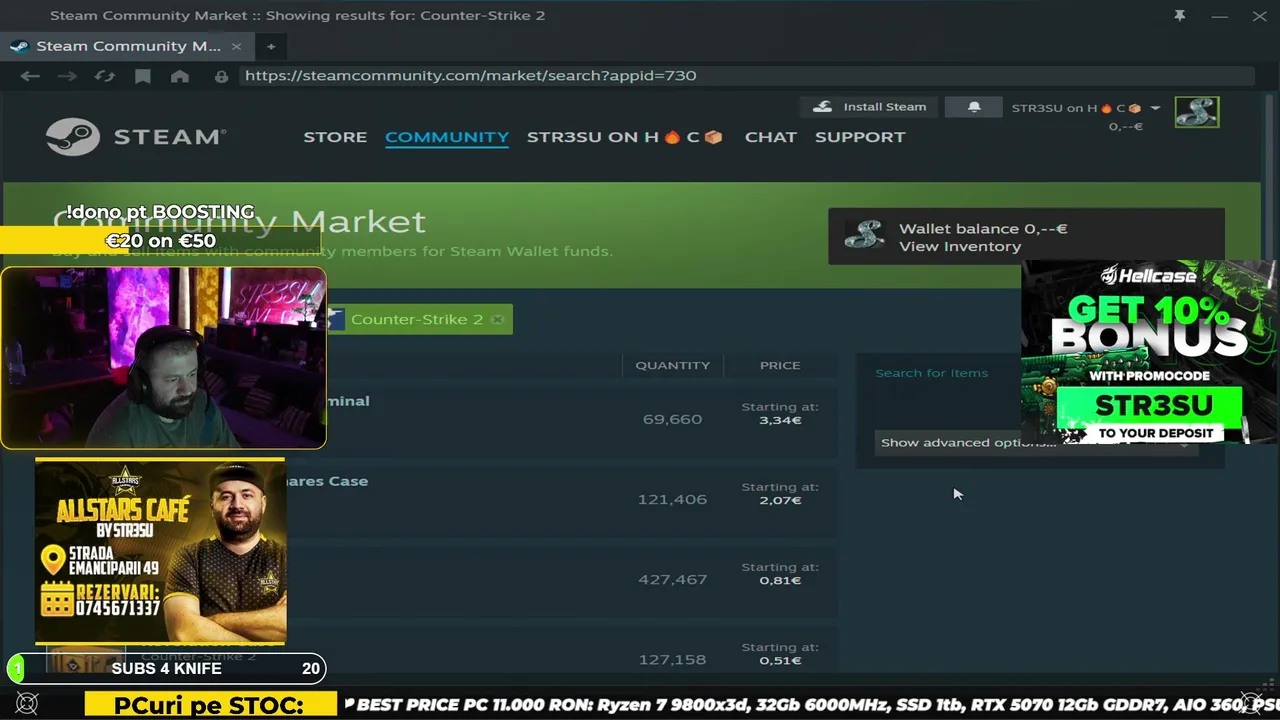Click the quantity 127,158 cell
Viewport: 1280px width, 720px height.
(672, 659)
